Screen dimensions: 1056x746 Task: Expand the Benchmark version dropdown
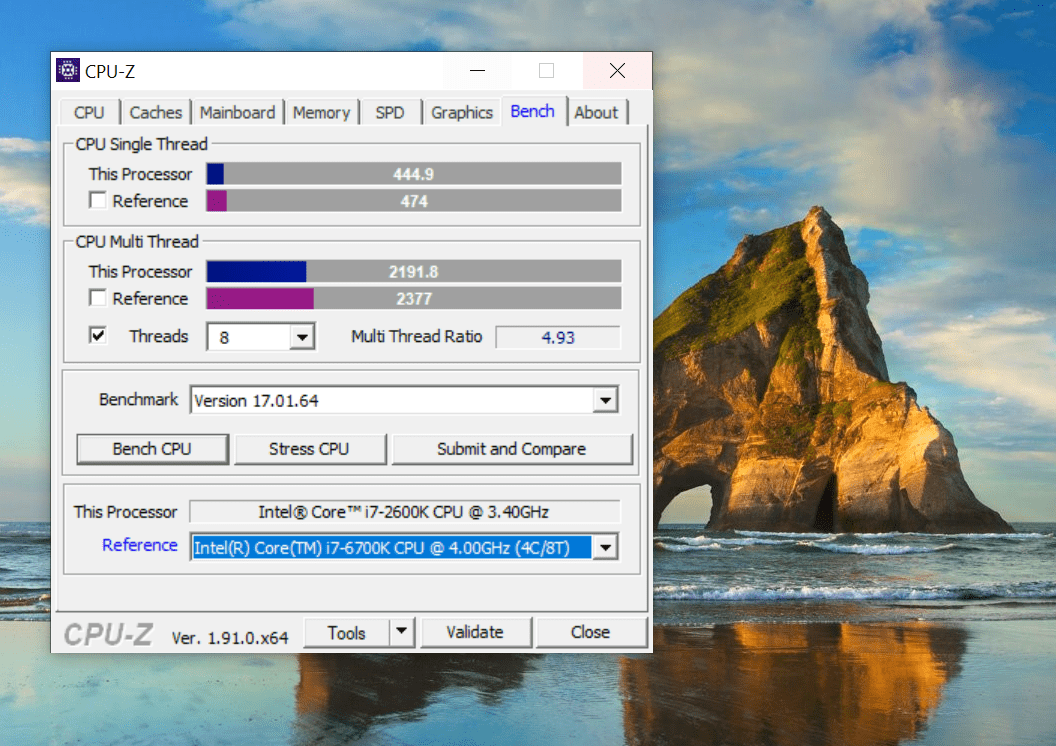click(x=605, y=400)
